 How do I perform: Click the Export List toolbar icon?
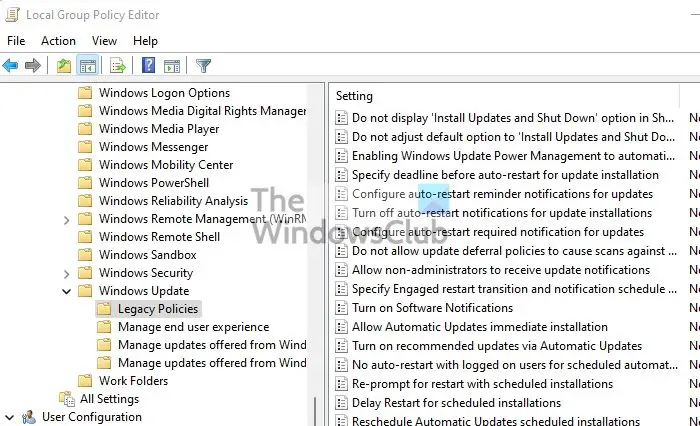[118, 66]
